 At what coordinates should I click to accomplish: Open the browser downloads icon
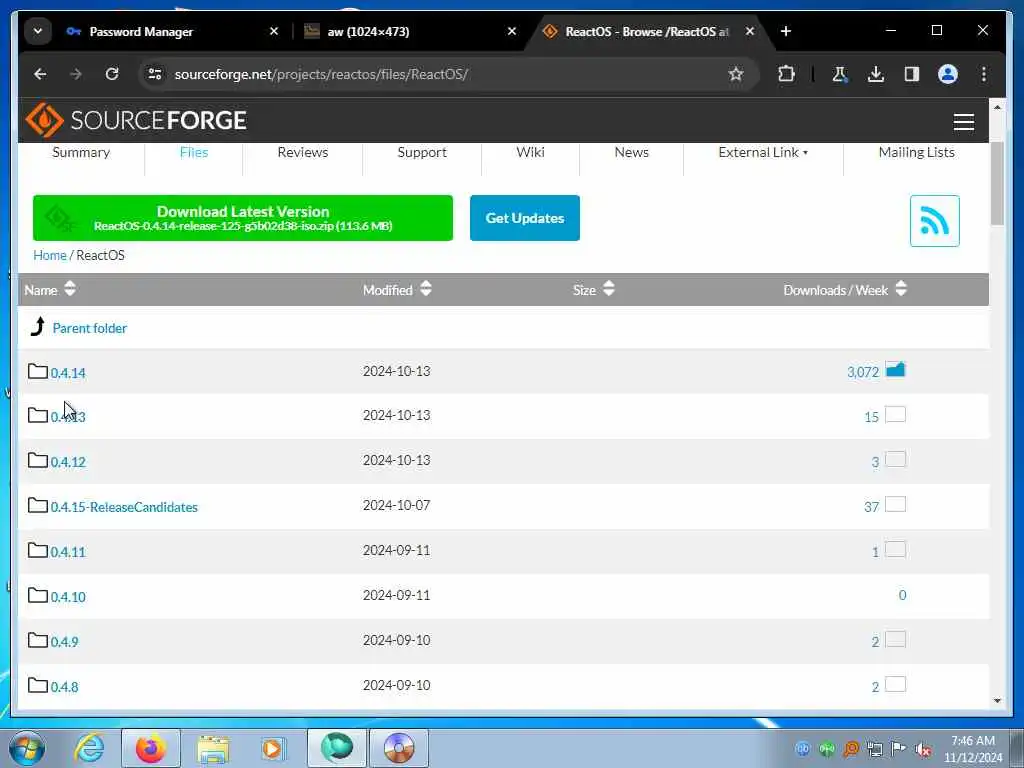tap(876, 74)
